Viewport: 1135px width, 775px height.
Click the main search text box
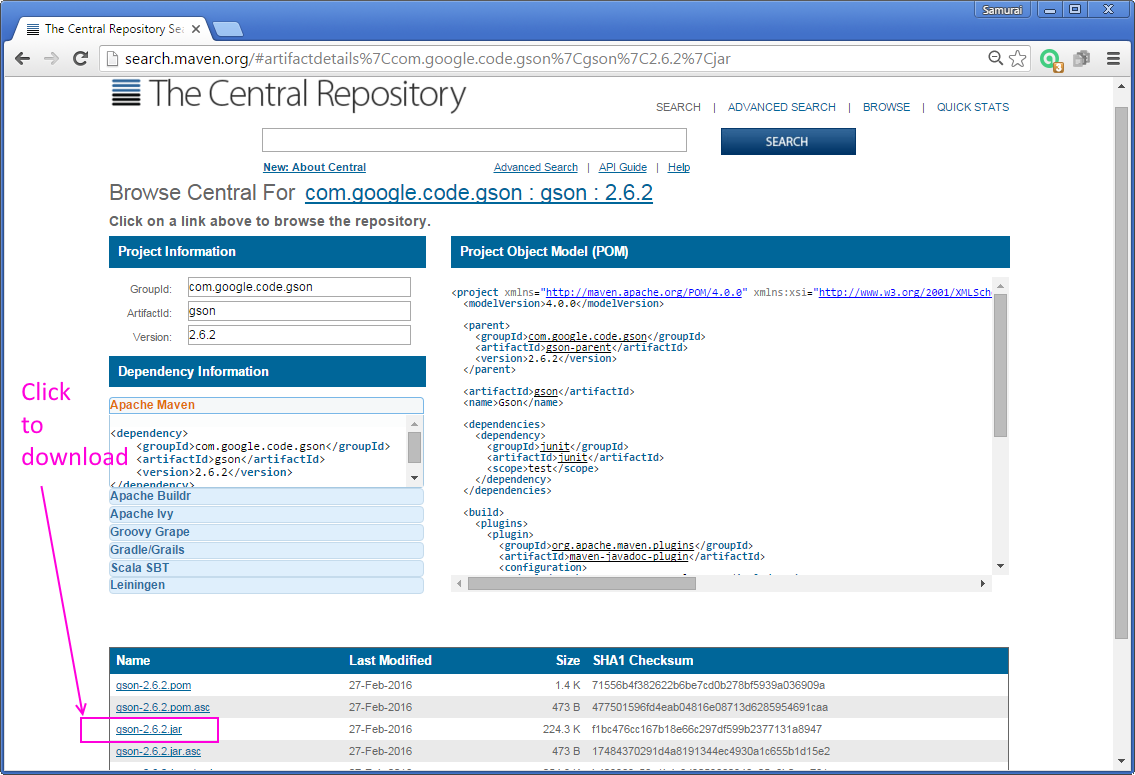[x=474, y=140]
